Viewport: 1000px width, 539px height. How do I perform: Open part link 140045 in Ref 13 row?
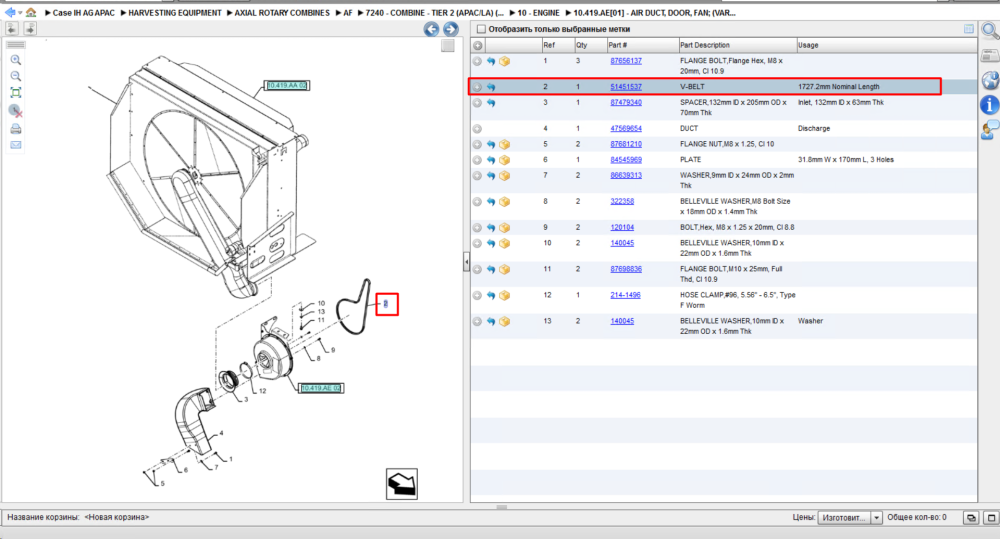(x=622, y=321)
